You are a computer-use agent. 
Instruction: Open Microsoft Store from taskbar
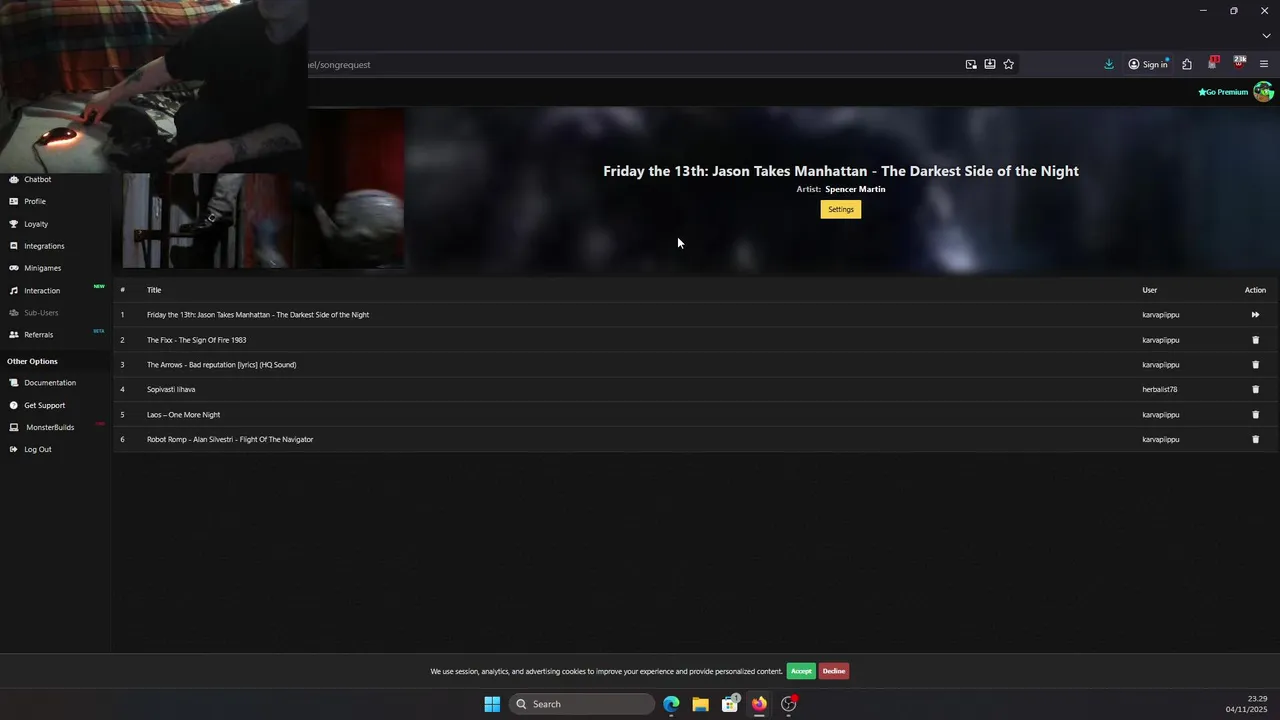tap(730, 704)
